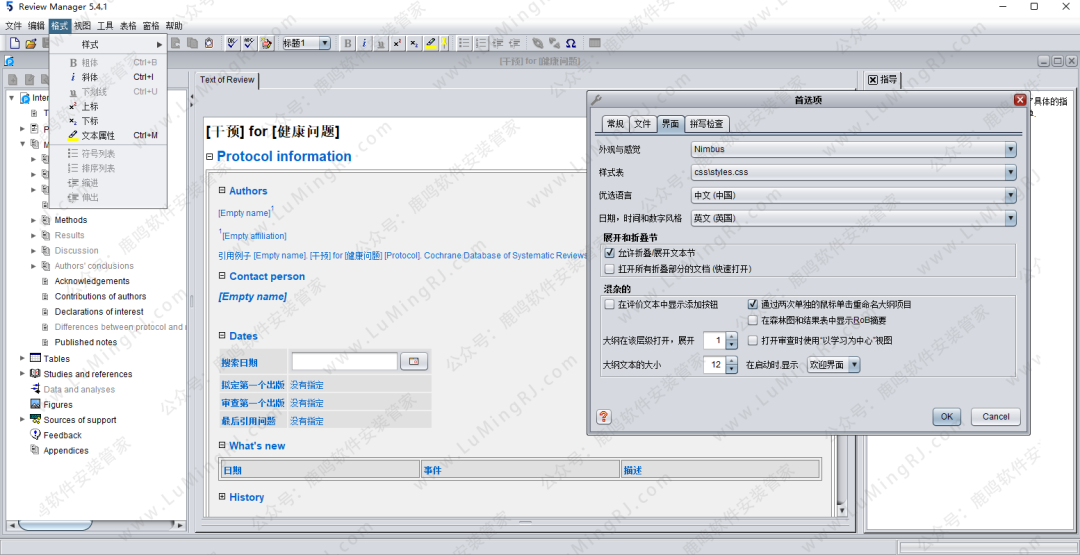Image resolution: width=1080 pixels, height=555 pixels.
Task: Toggle '允许折叠/展开文本节' checkbox
Action: [610, 254]
